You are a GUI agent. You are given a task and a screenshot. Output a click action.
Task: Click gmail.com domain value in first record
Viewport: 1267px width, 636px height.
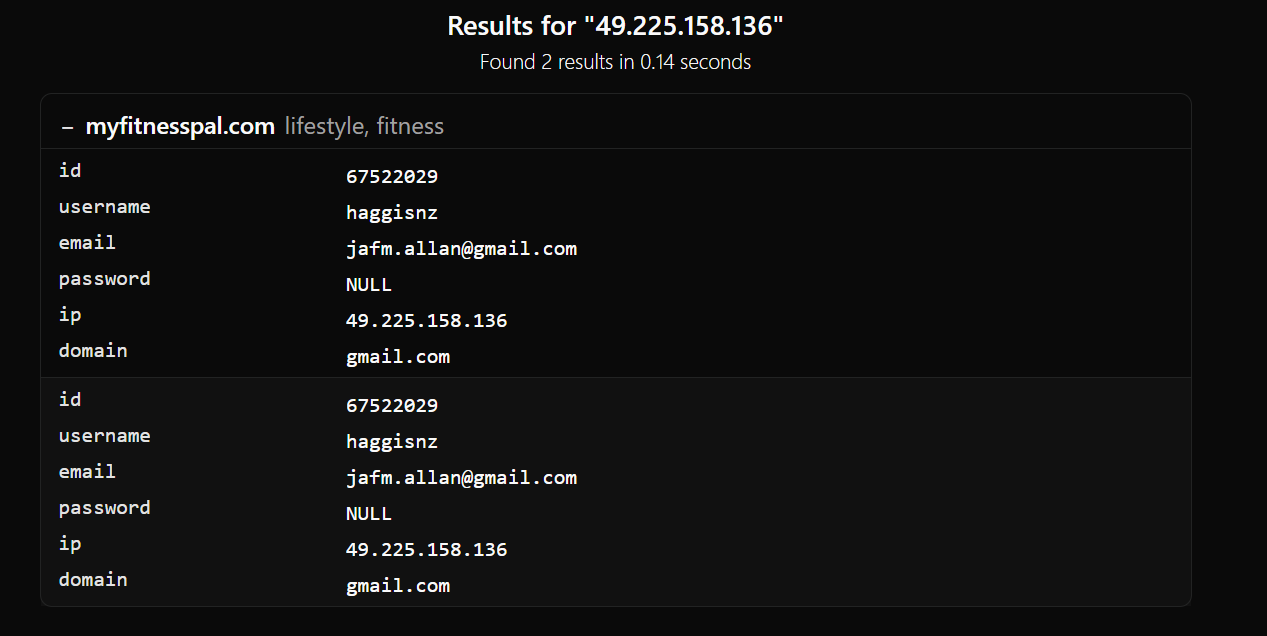coord(398,357)
